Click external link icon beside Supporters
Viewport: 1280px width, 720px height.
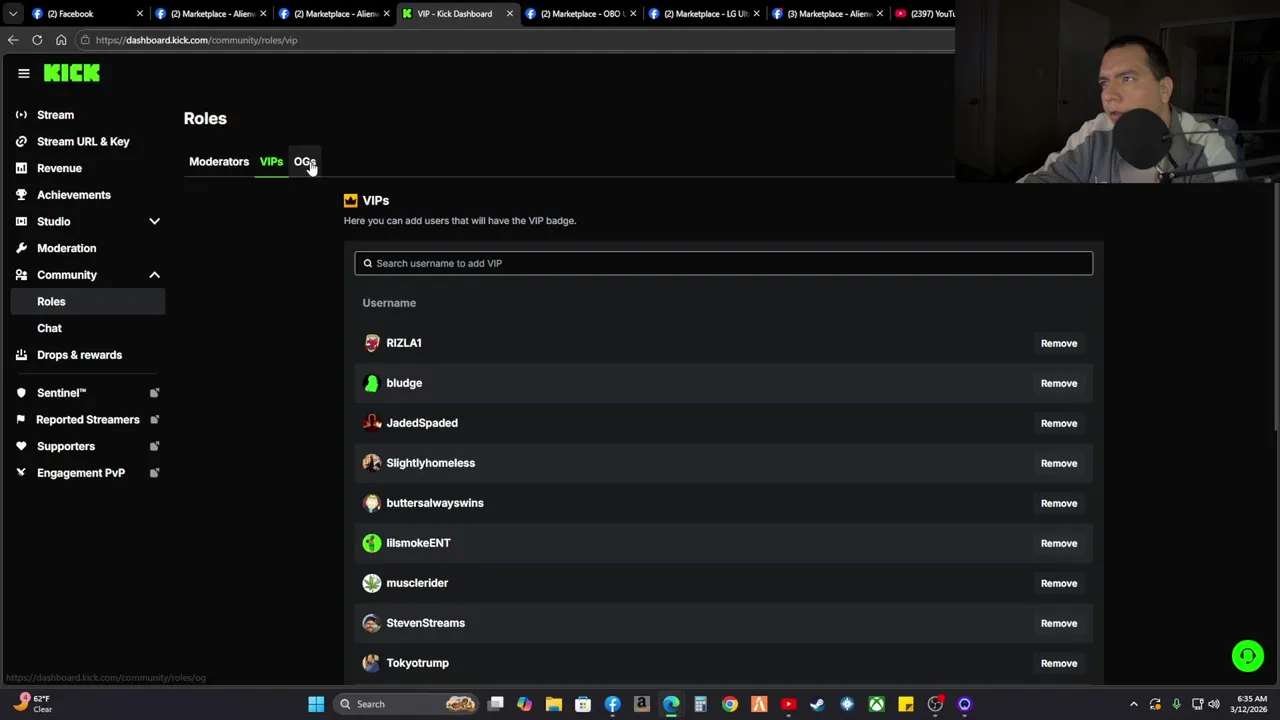pyautogui.click(x=154, y=446)
